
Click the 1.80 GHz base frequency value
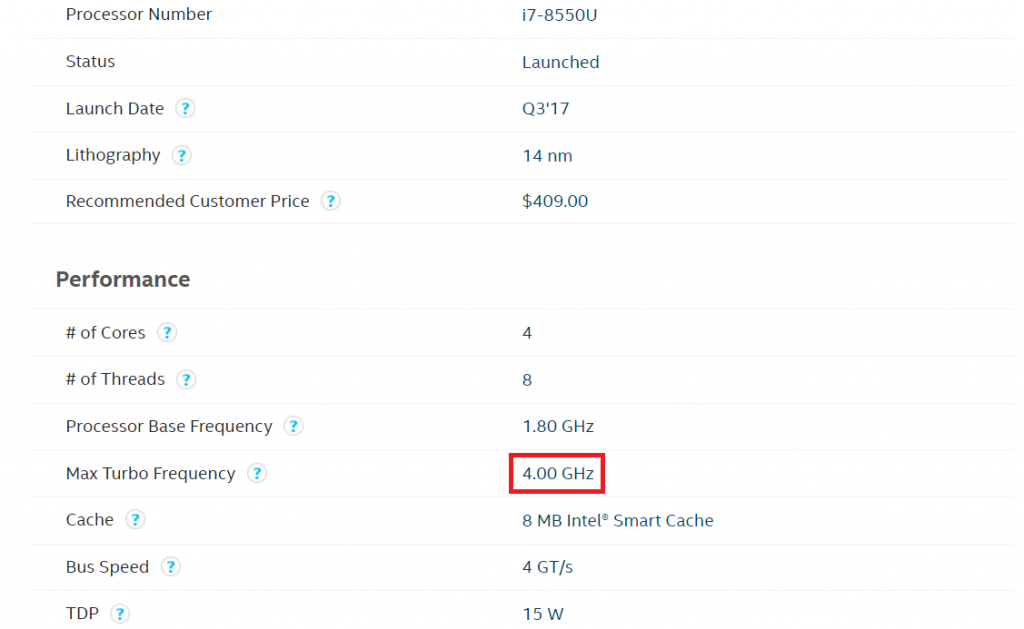point(558,427)
